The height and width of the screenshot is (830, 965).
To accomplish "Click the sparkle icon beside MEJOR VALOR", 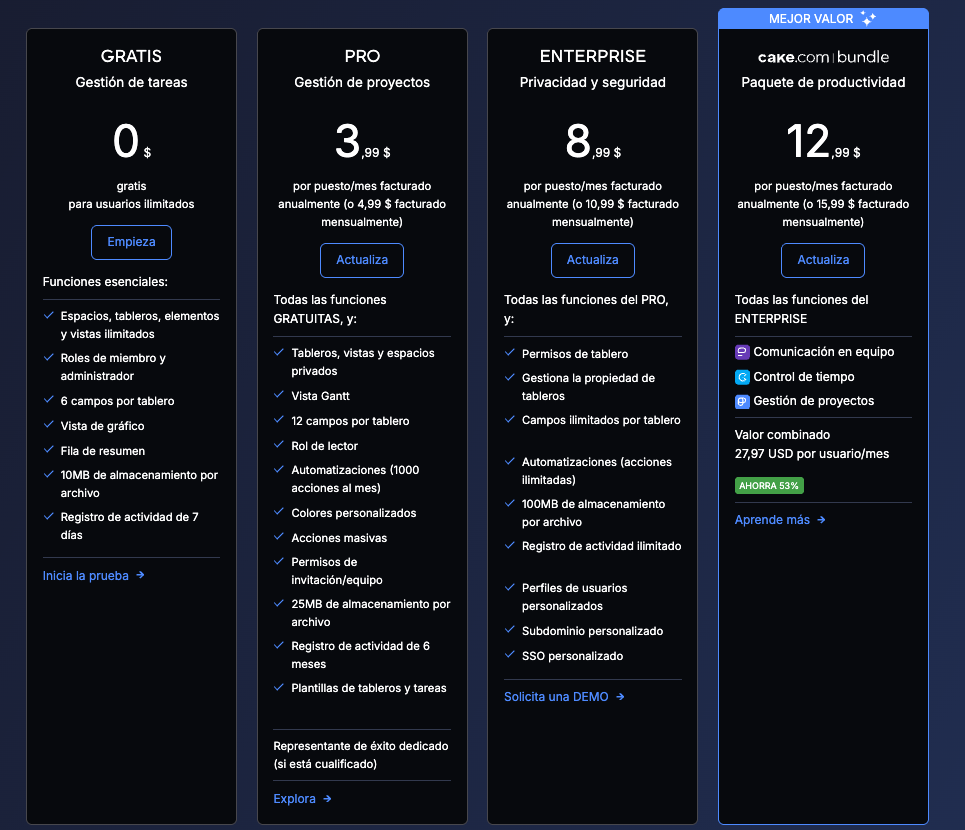I will click(867, 19).
